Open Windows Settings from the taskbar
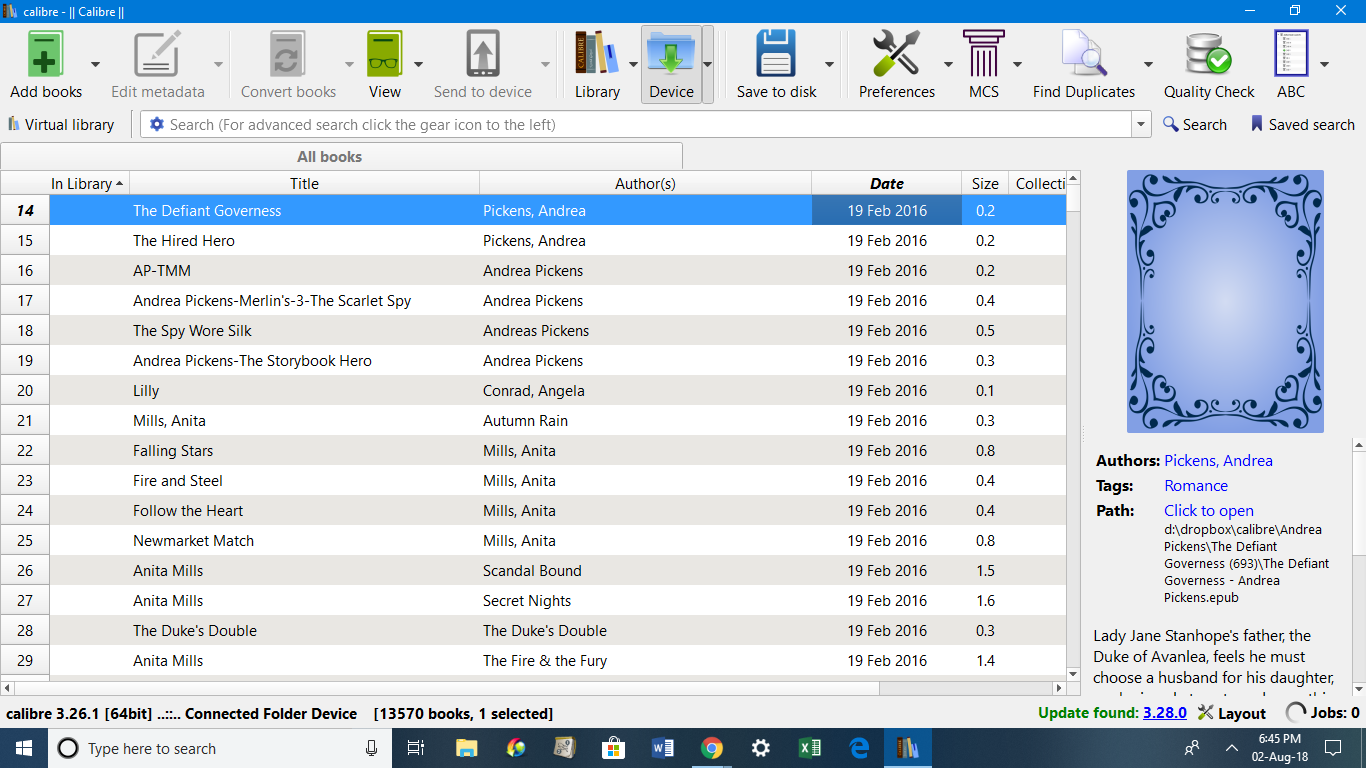 761,748
